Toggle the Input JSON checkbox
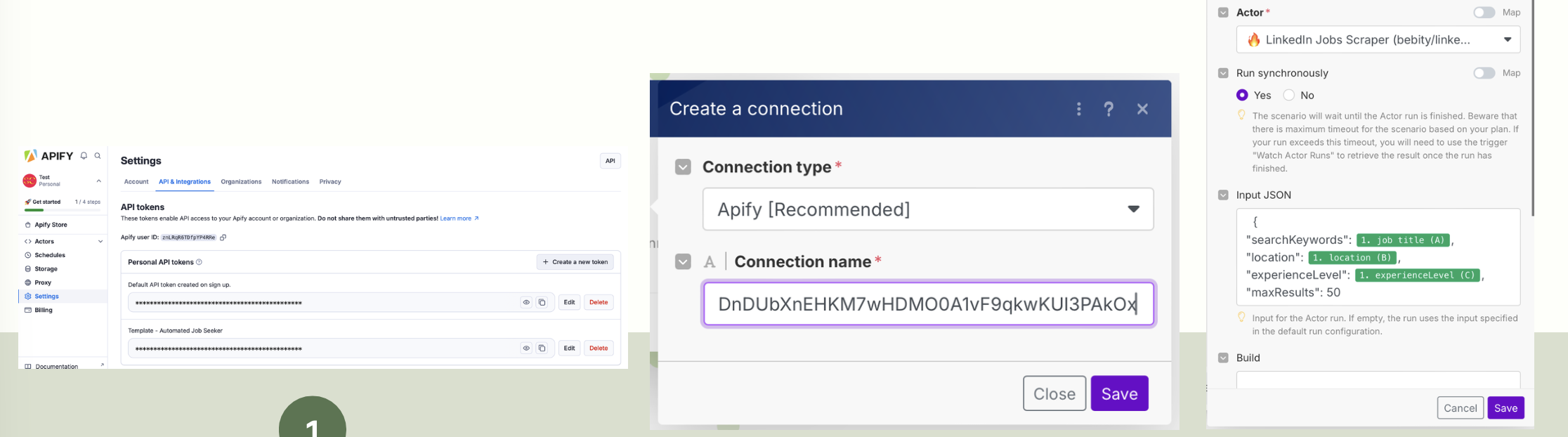The image size is (1568, 437). [1223, 195]
